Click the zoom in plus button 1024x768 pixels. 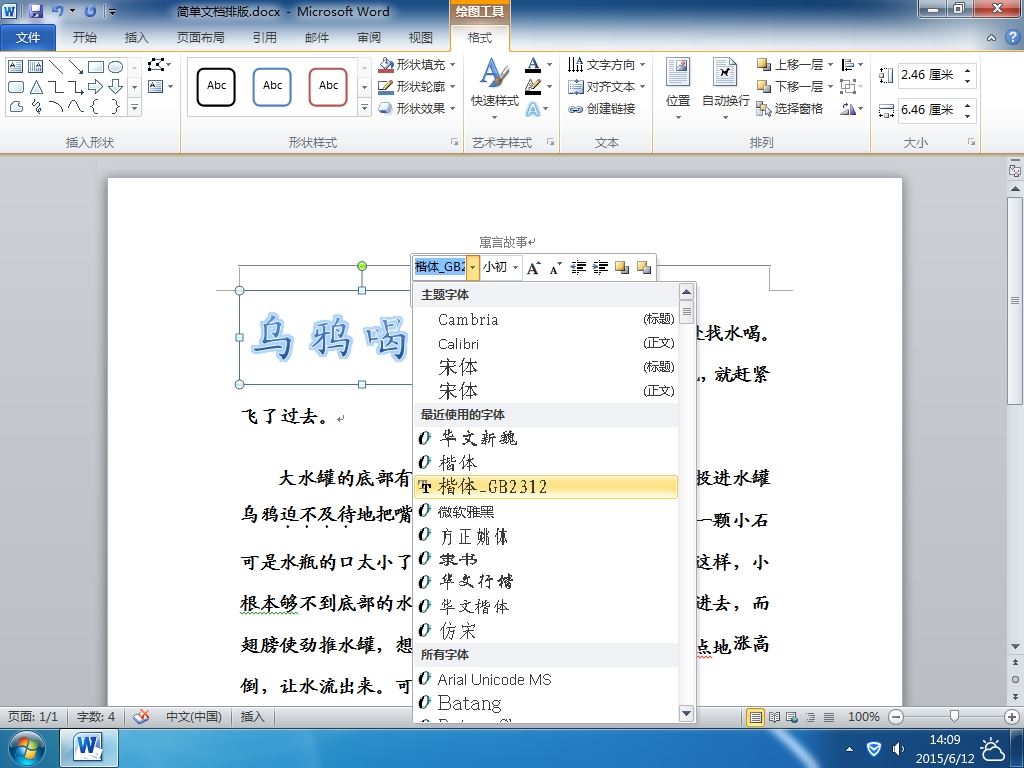[1012, 716]
